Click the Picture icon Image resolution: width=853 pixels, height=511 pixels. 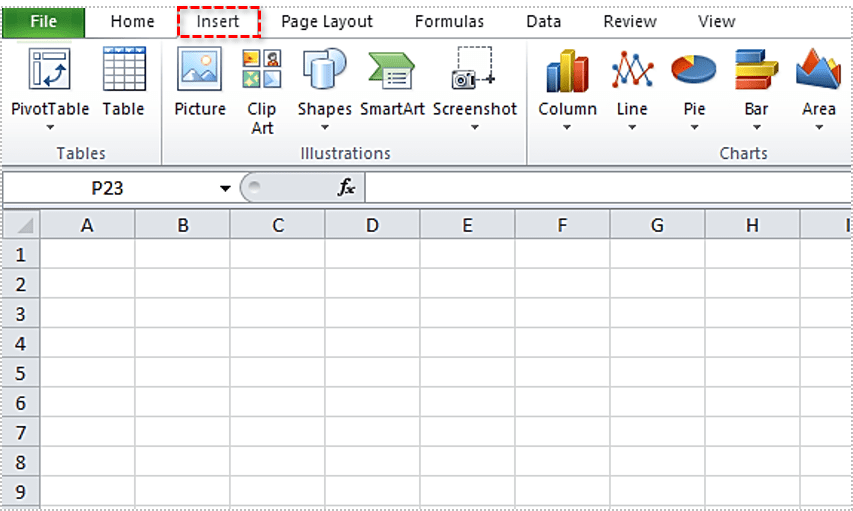pos(200,70)
